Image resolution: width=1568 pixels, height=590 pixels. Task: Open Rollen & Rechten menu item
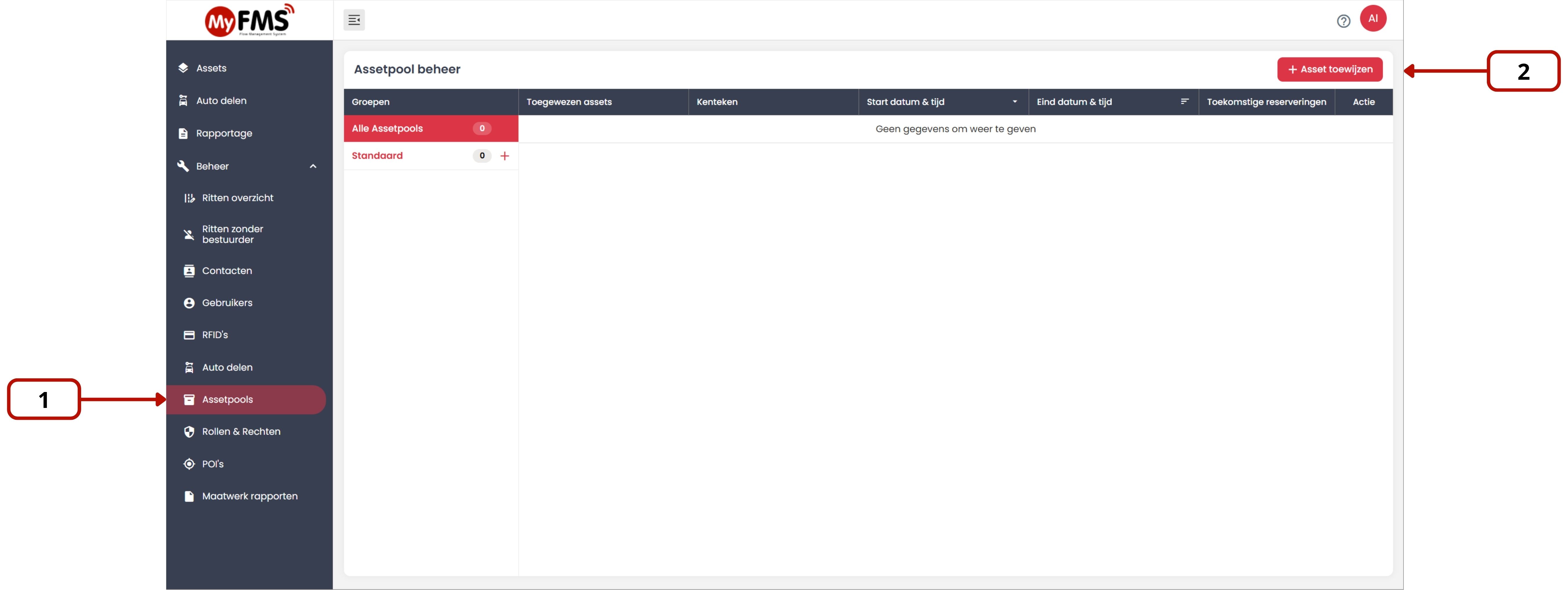(241, 432)
